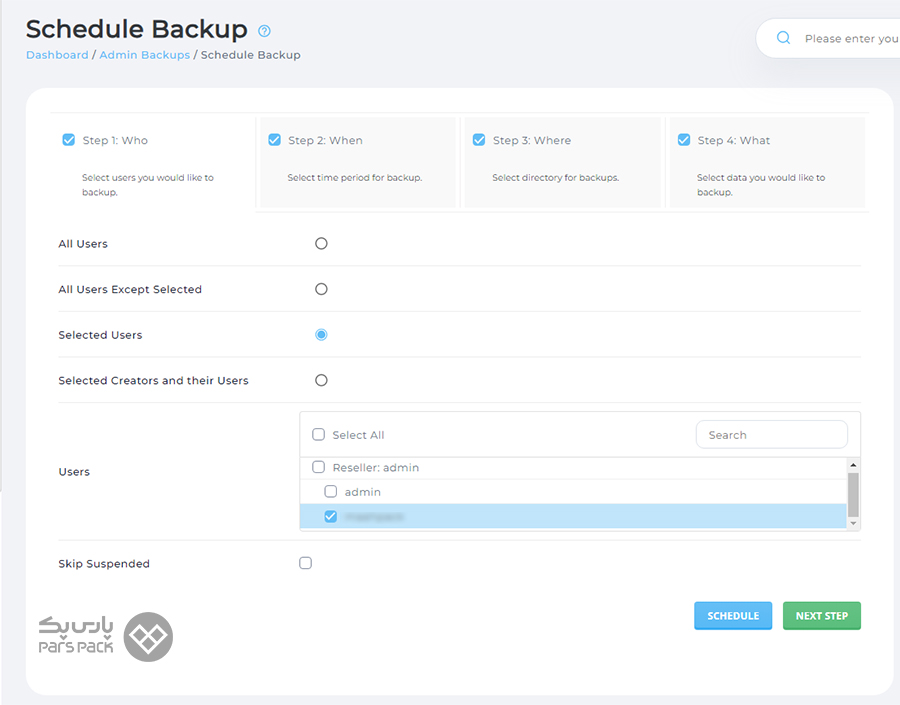Click the 'Skip Suspended' label
Screen dimensions: 900x705
point(104,564)
